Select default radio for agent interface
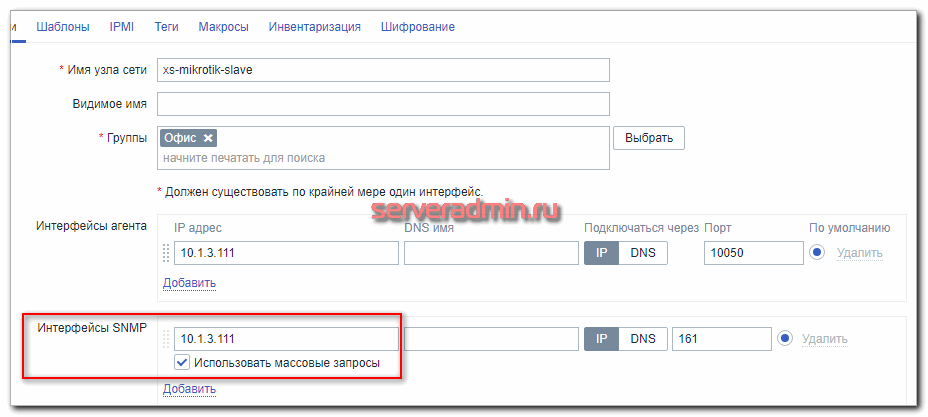The height and width of the screenshot is (417, 928). 817,252
